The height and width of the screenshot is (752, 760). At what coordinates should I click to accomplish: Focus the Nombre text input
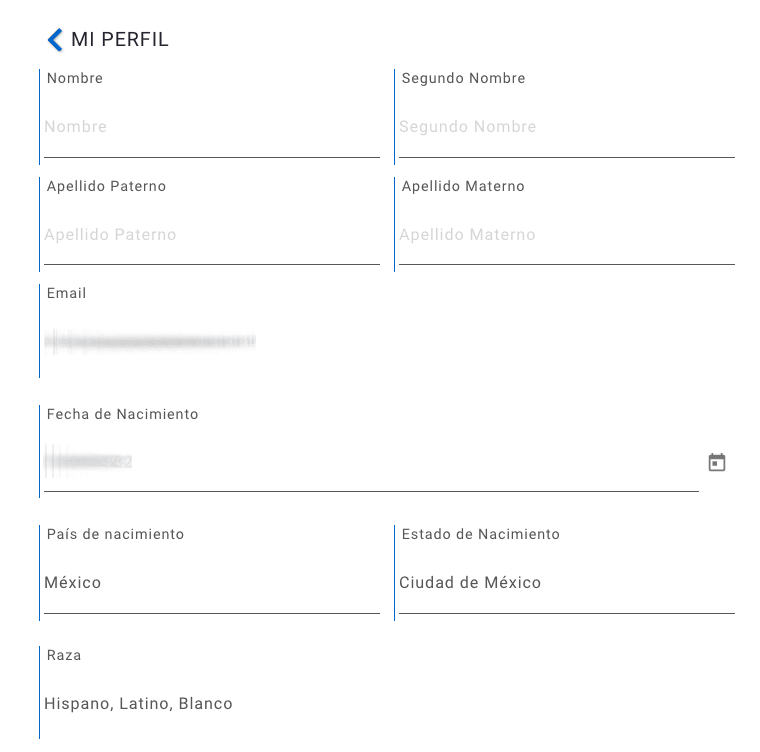[x=212, y=127]
